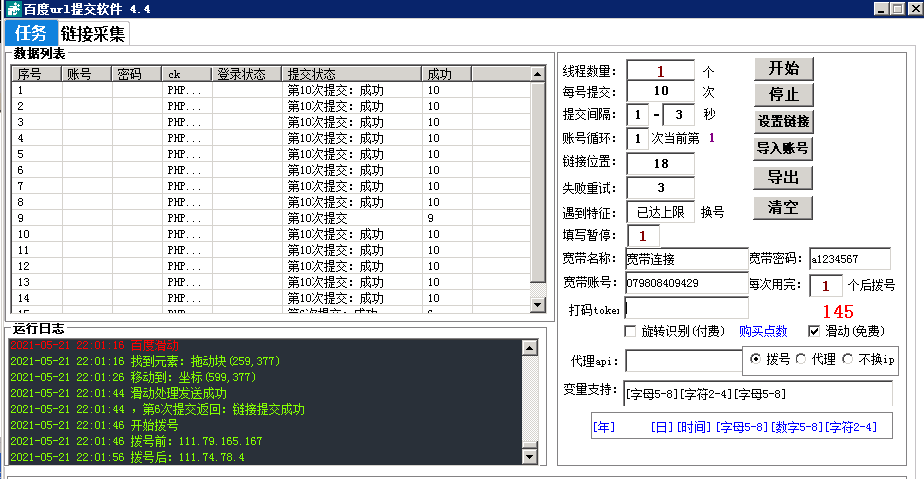This screenshot has height=479, width=924.
Task: Click the ck column header
Action: coord(187,74)
